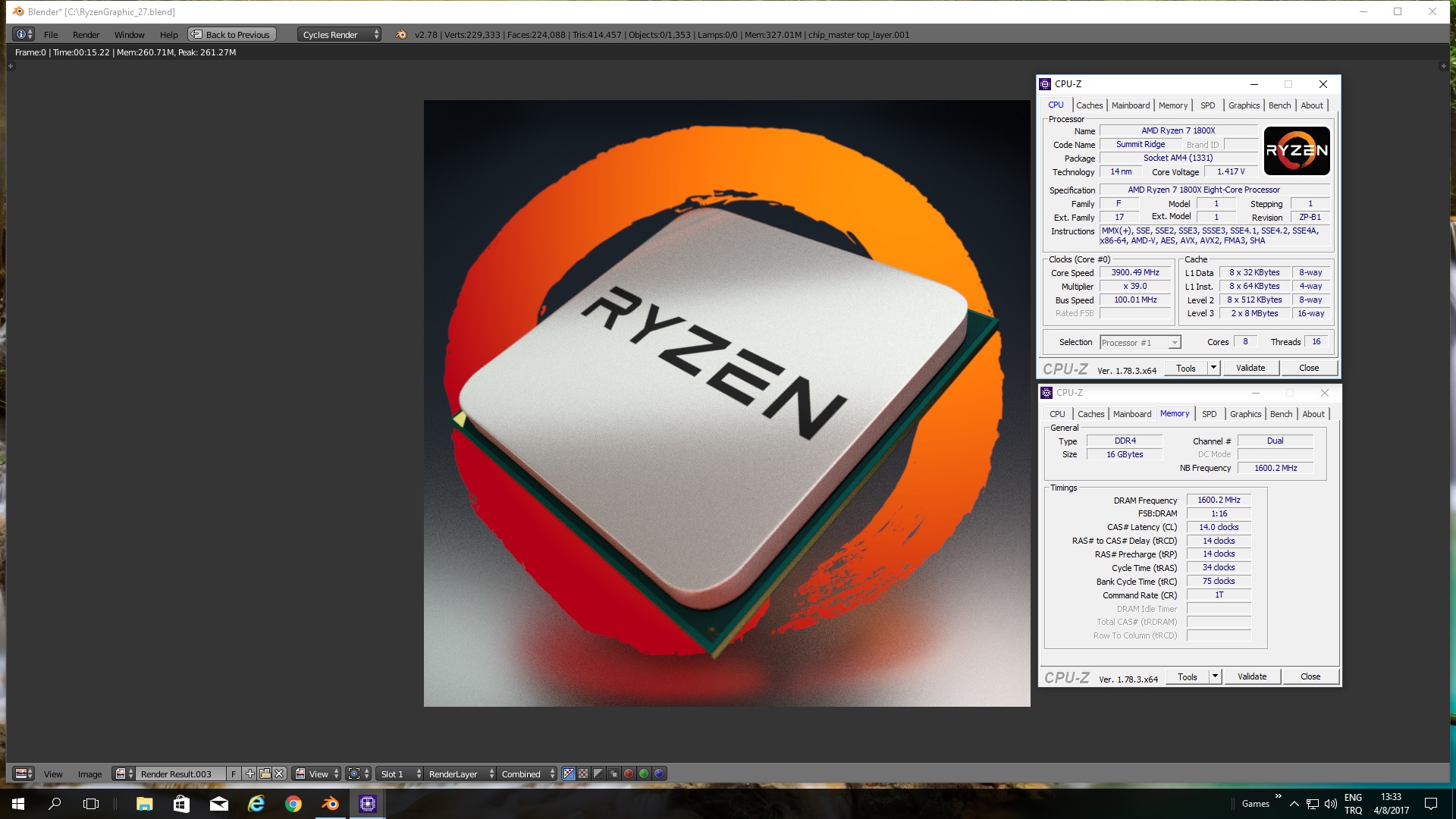Open Blender's Window menu

tap(129, 35)
